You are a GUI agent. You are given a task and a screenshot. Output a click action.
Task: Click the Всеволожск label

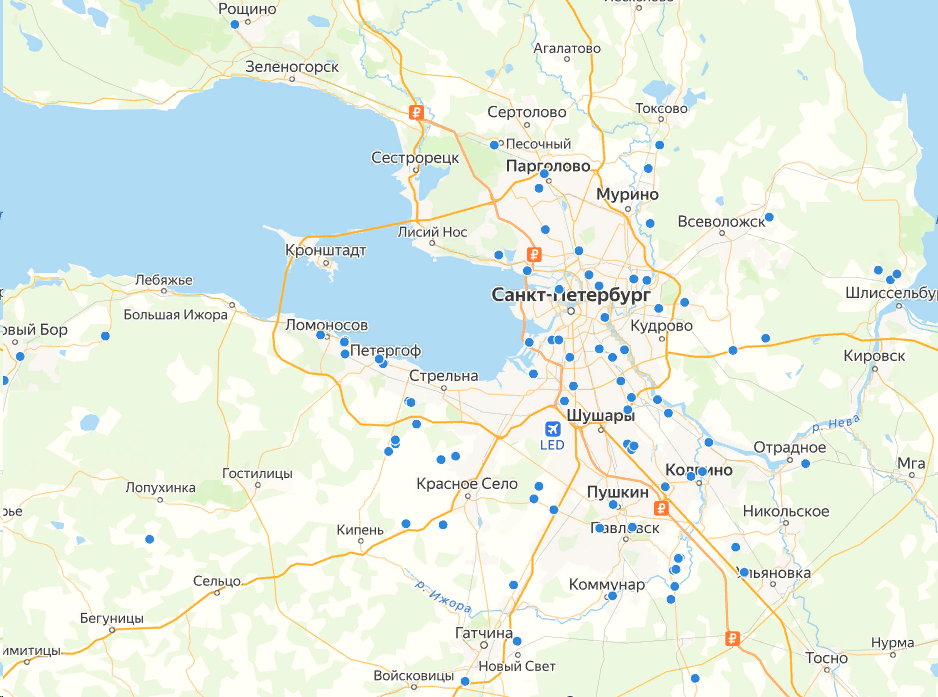[x=721, y=222]
